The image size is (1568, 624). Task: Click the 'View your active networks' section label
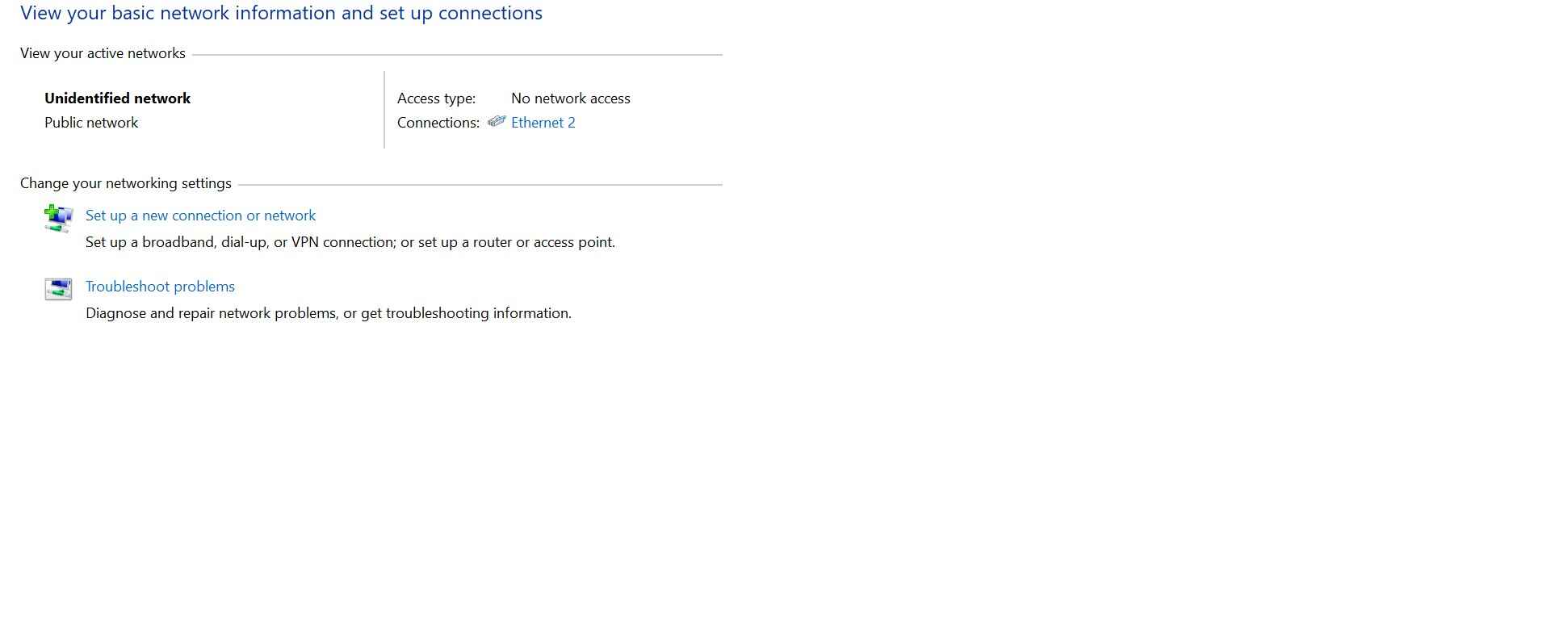pos(103,53)
